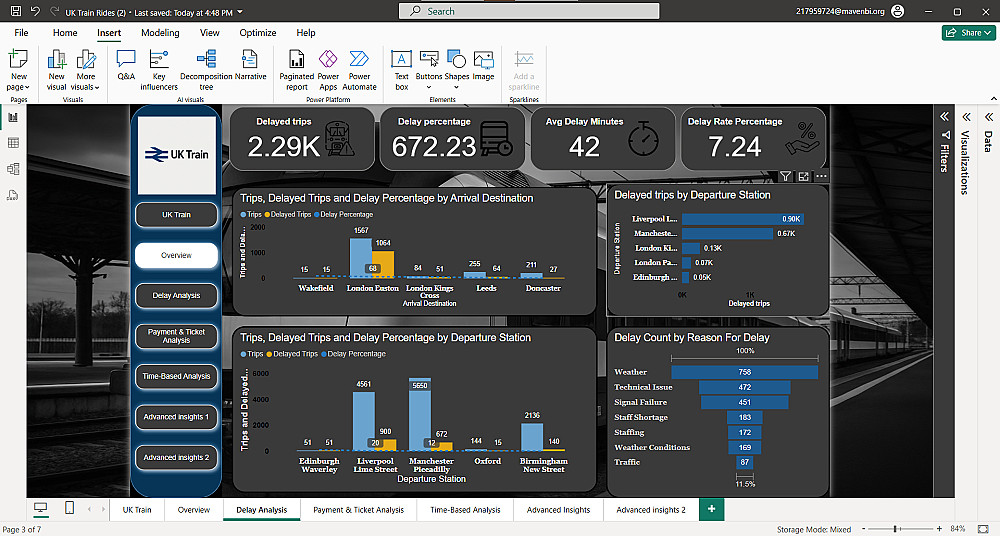The image size is (1000, 536).
Task: Open the New page dropdown
Action: [x=19, y=87]
